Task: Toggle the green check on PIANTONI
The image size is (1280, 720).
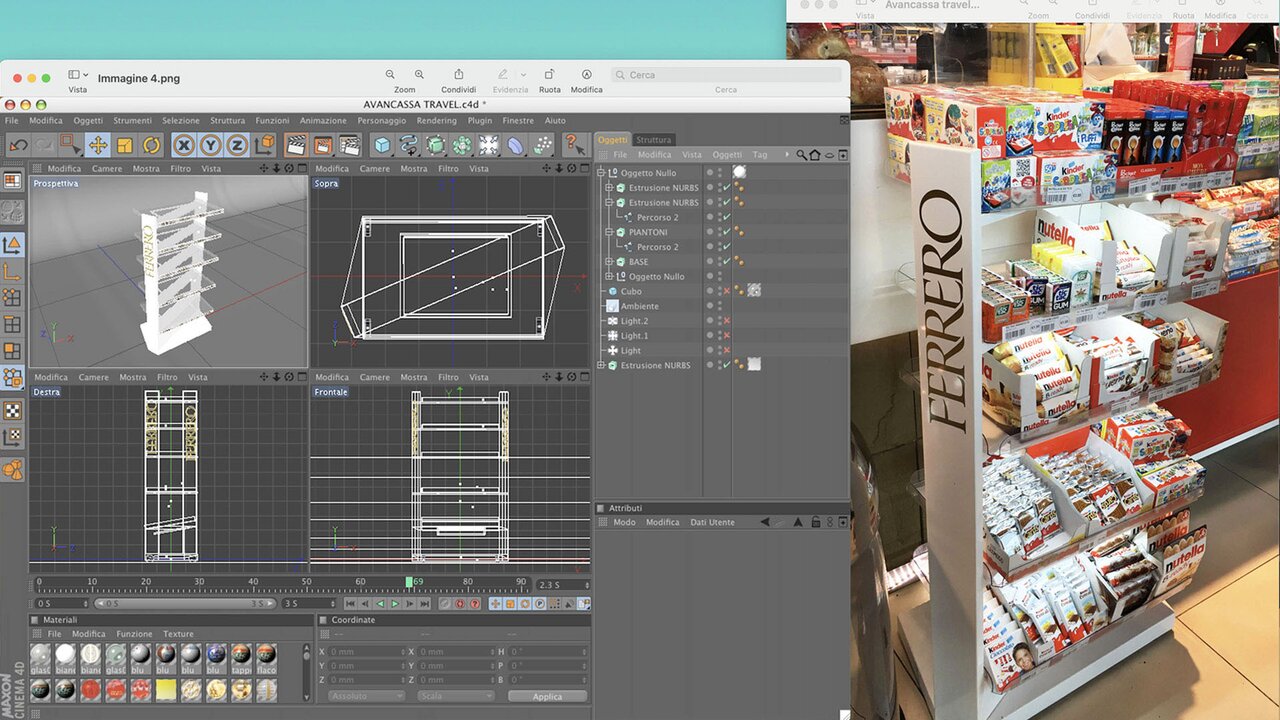Action: [x=727, y=232]
